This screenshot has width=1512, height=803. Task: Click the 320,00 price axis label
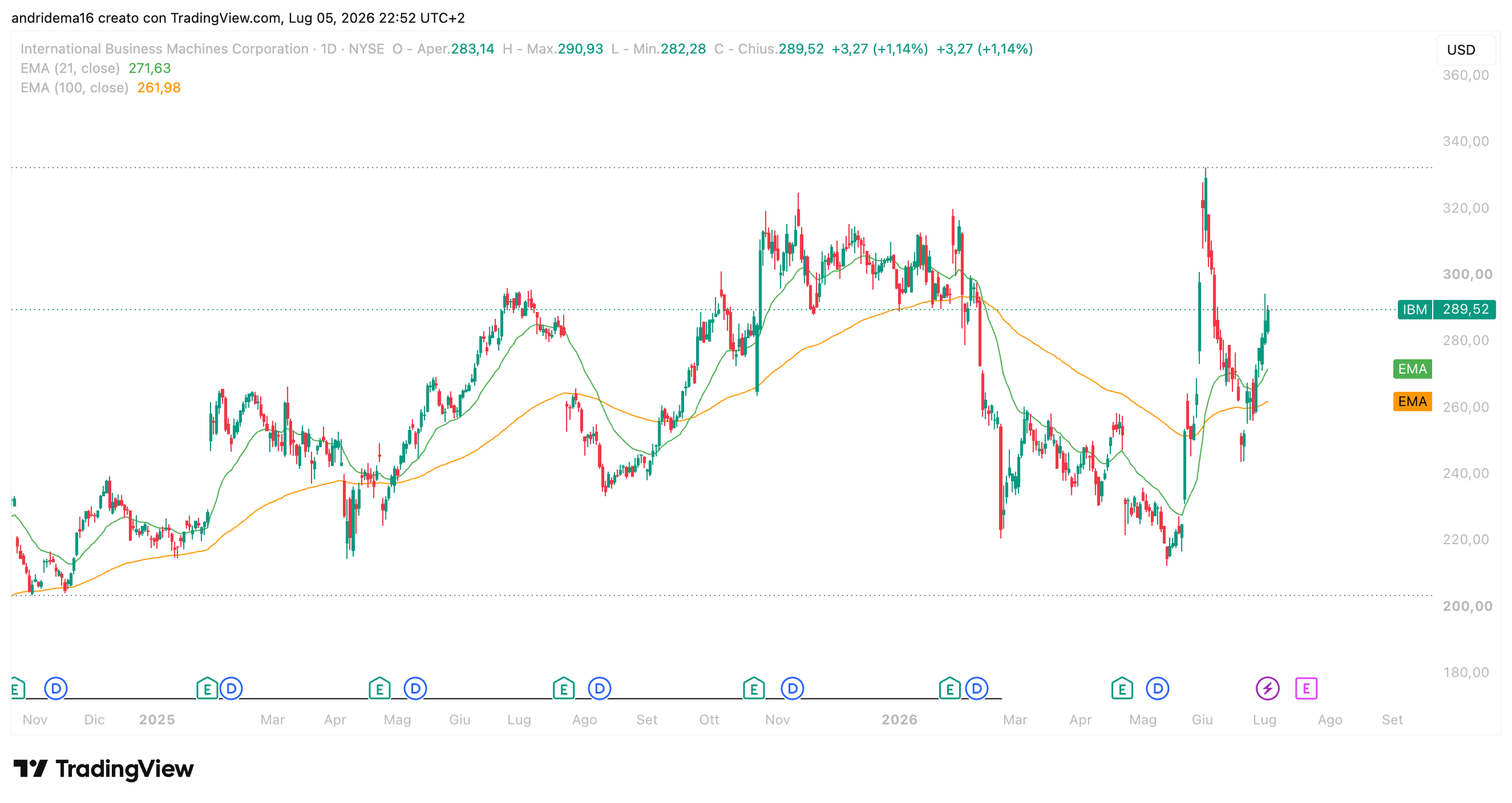pyautogui.click(x=1466, y=208)
